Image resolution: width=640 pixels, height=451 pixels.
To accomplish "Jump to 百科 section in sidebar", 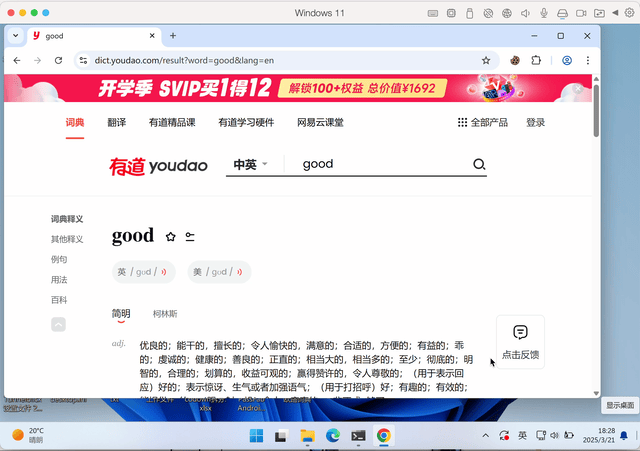I will pos(59,300).
